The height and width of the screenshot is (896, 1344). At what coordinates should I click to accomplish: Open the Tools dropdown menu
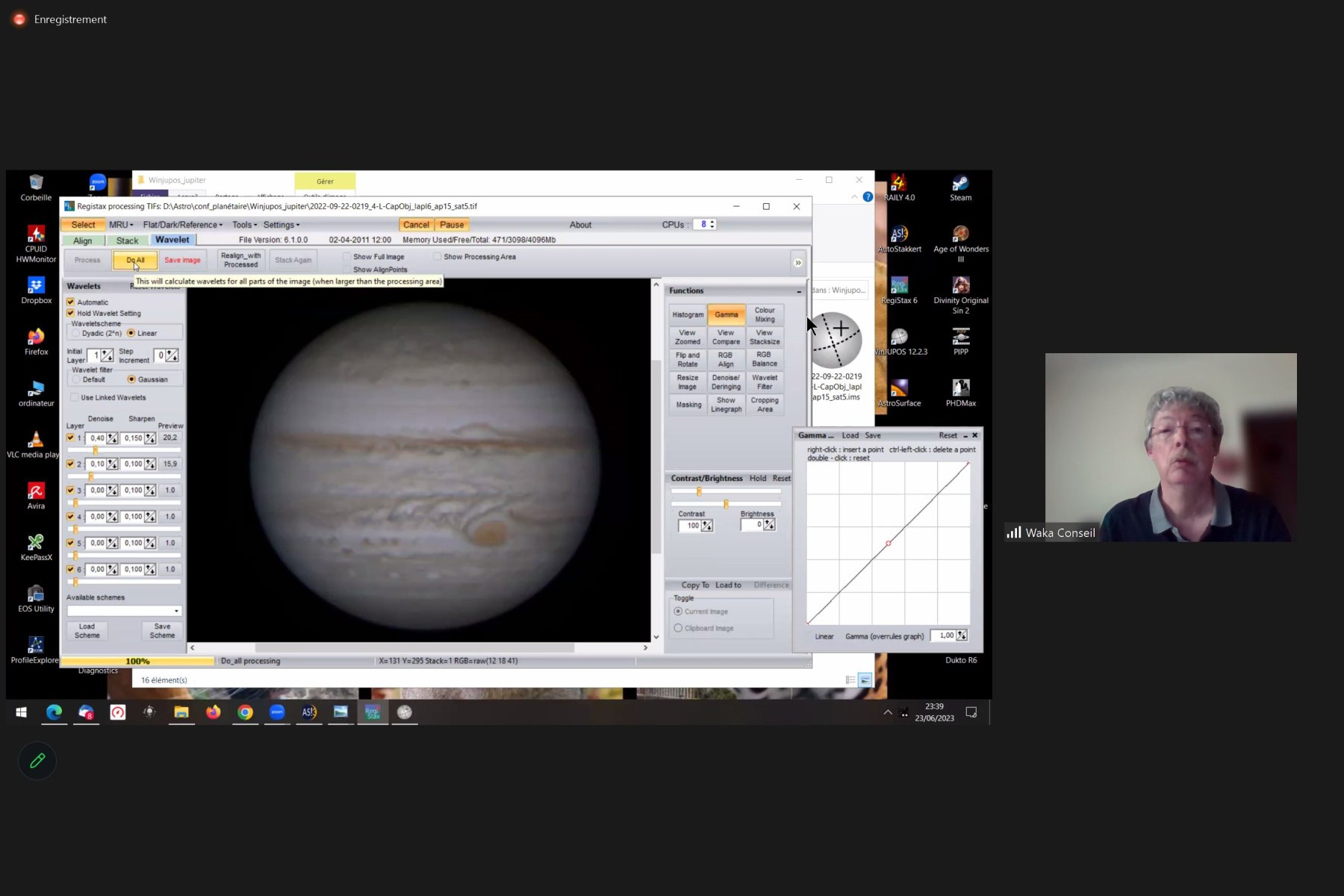click(244, 225)
